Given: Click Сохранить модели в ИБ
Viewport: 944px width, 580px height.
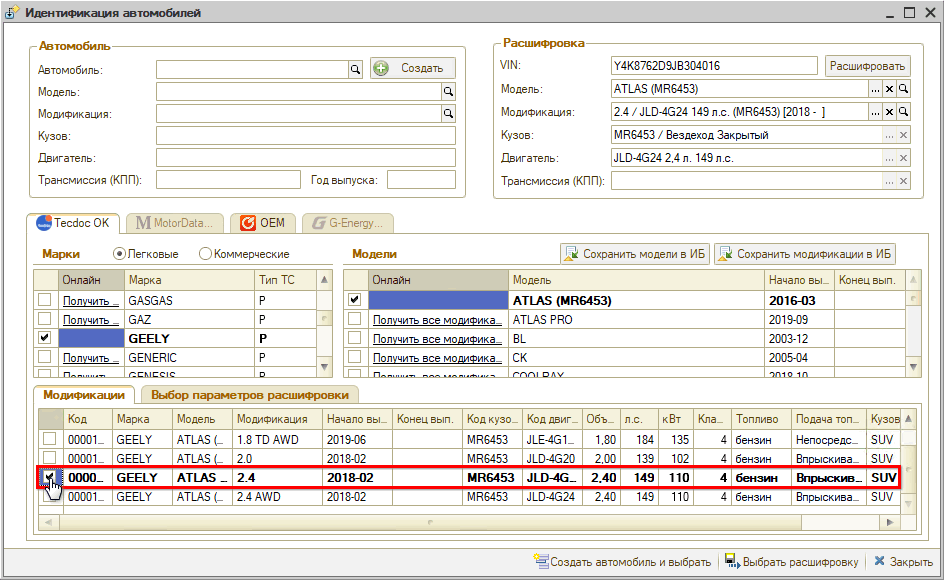Looking at the screenshot, I should (634, 254).
